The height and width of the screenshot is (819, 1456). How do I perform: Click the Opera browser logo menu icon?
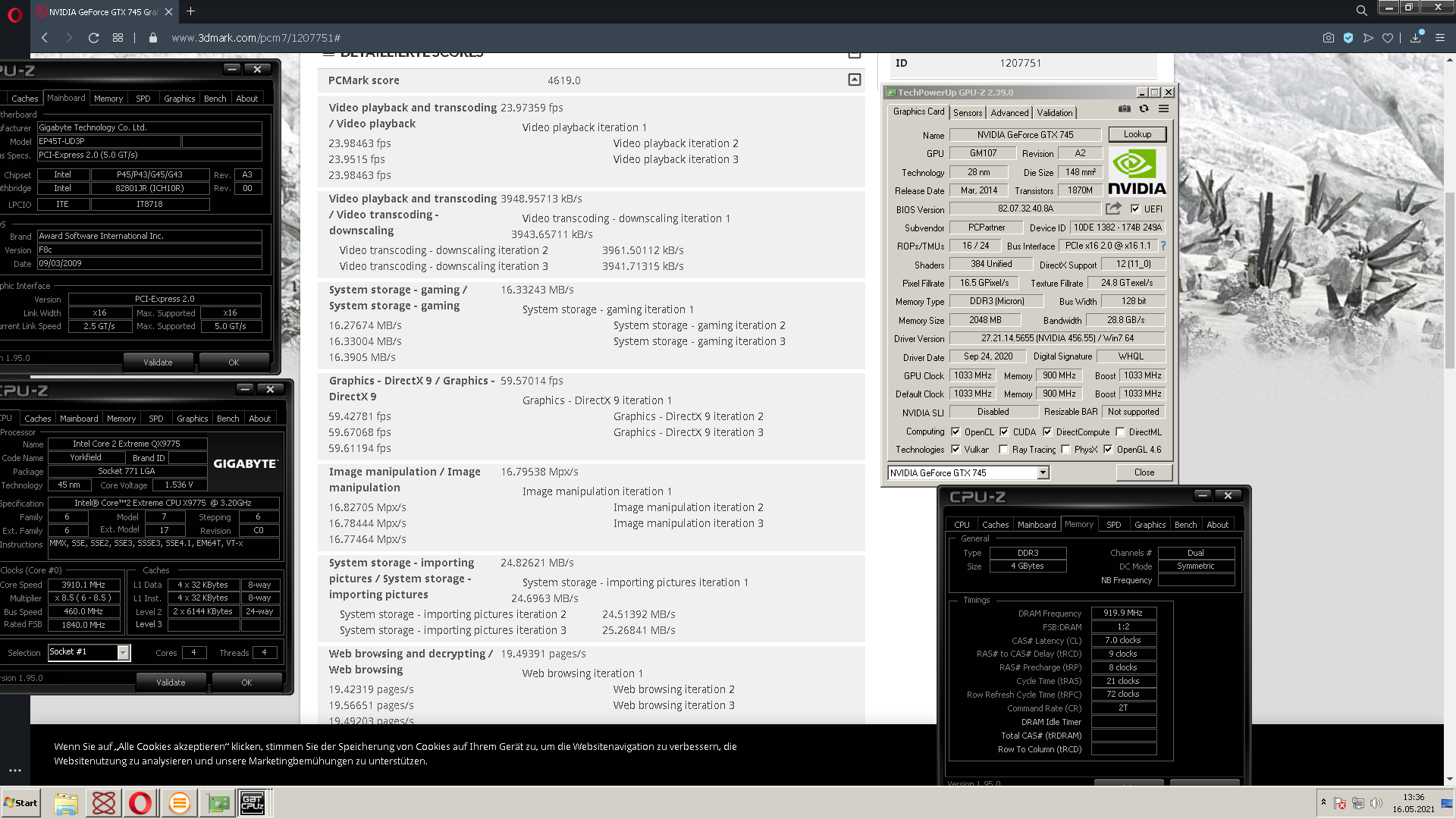point(14,15)
